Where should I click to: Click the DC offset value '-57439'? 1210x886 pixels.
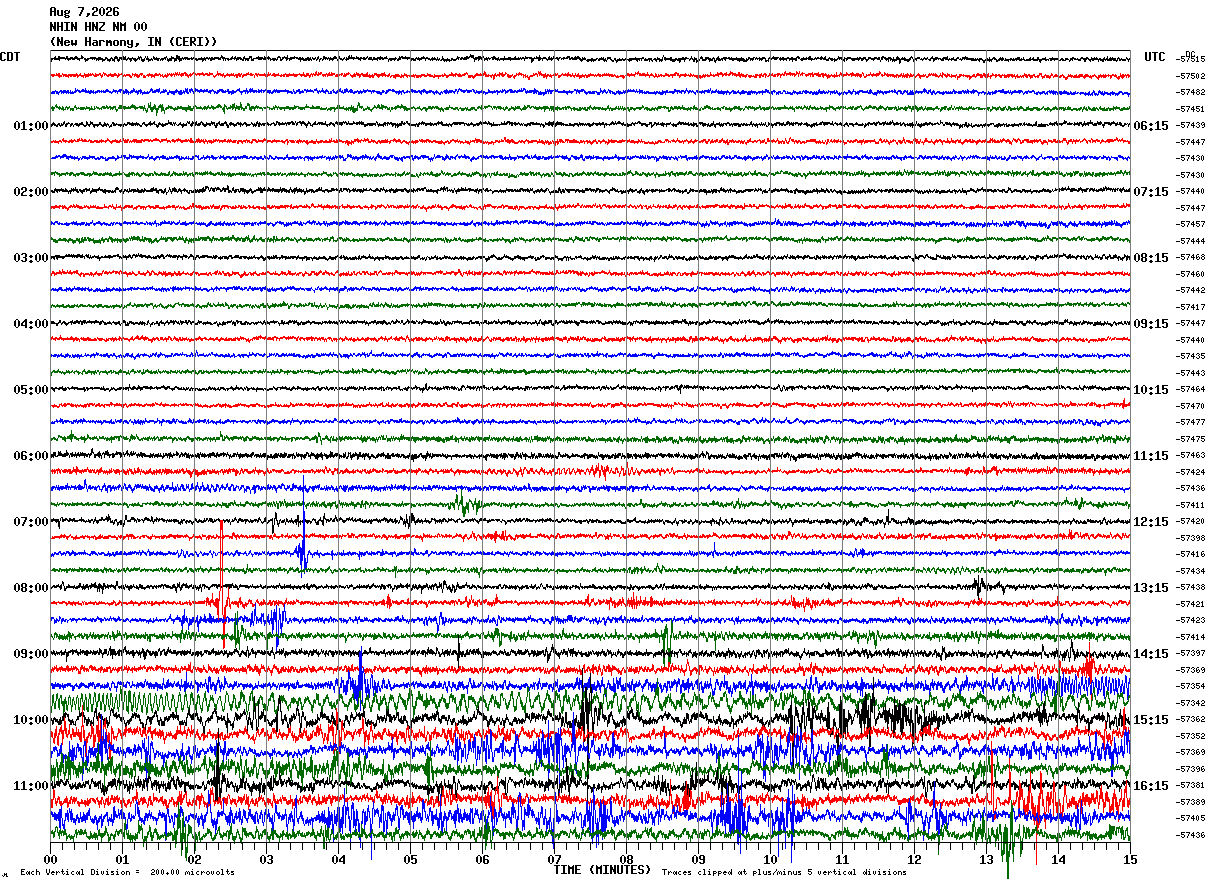(1191, 126)
